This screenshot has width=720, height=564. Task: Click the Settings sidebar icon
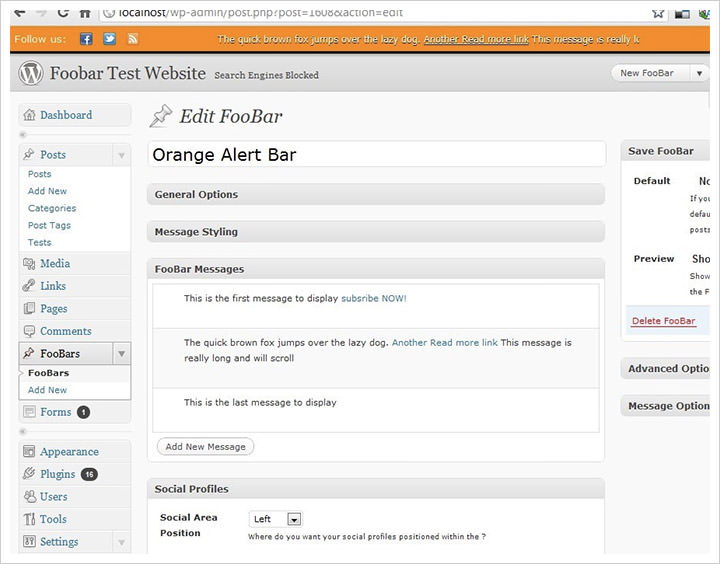click(x=29, y=541)
